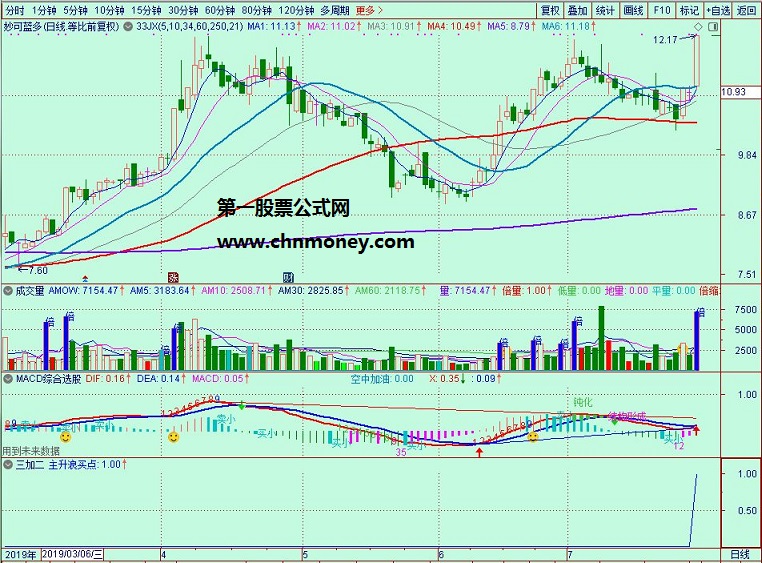Select the 30分钟 period tab
The height and width of the screenshot is (563, 762).
tap(183, 10)
